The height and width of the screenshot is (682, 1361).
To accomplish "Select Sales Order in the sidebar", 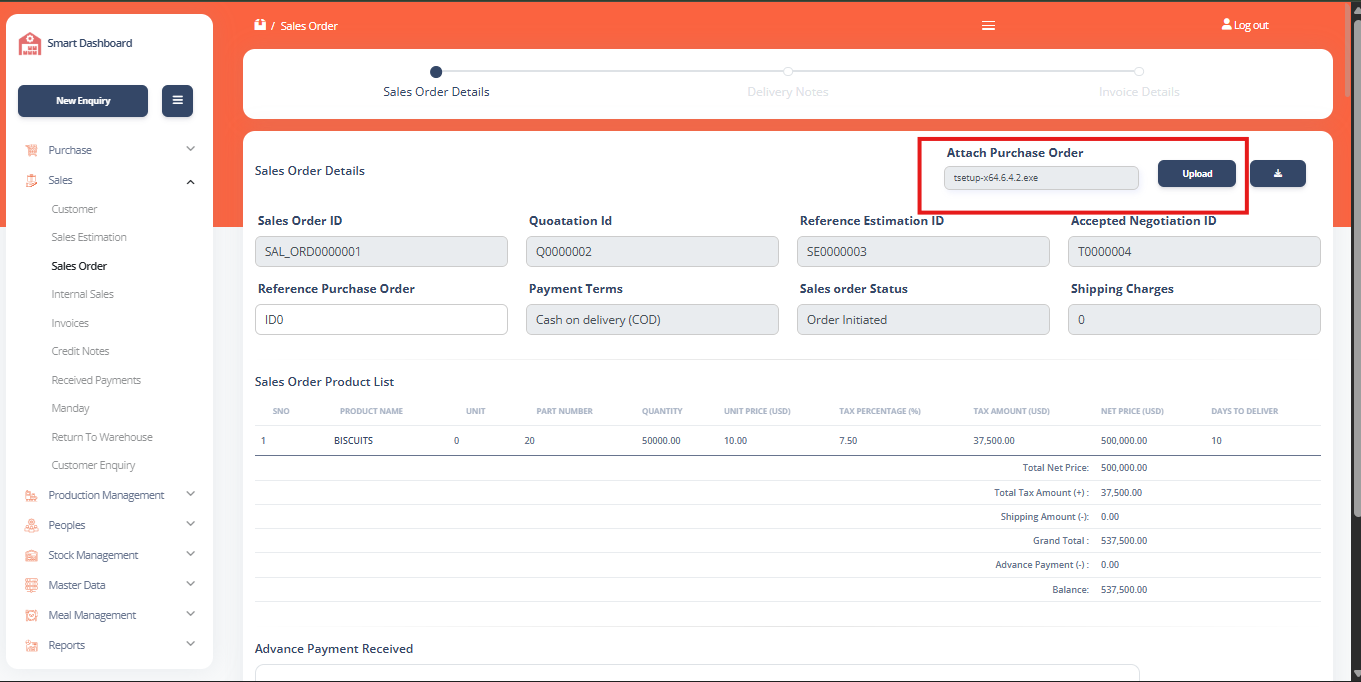I will point(79,266).
